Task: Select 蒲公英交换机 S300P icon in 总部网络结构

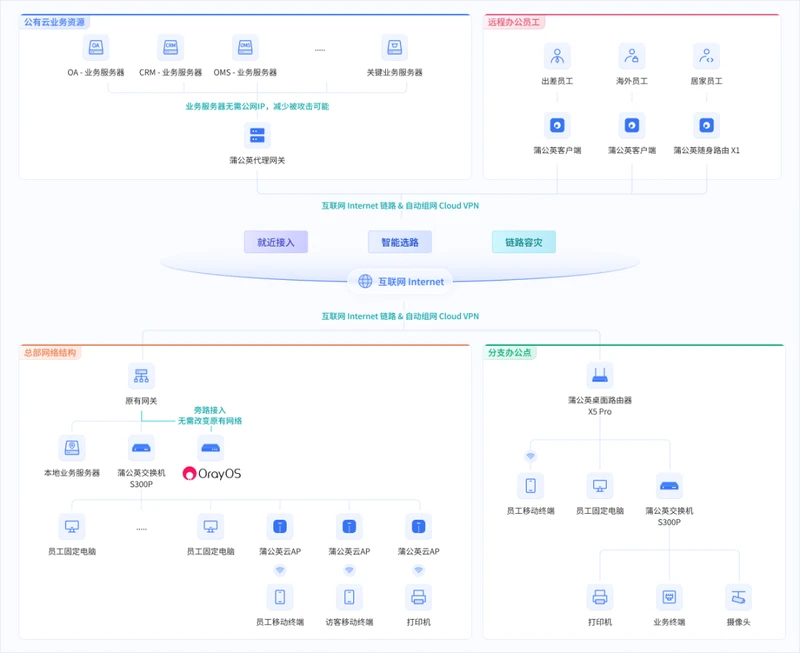Action: click(141, 448)
